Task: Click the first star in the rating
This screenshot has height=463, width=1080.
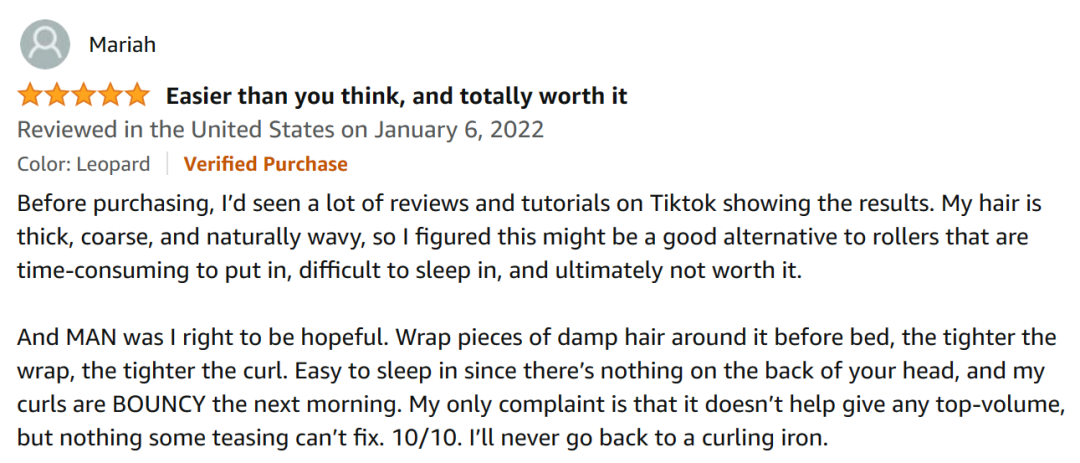Action: [x=30, y=96]
